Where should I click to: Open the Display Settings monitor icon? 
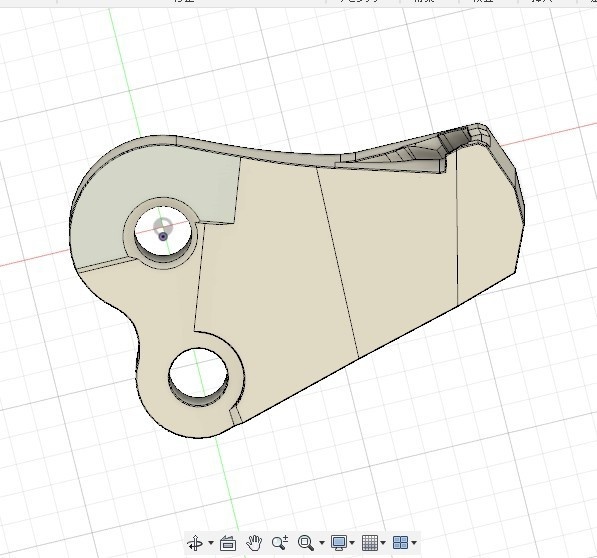(x=339, y=543)
